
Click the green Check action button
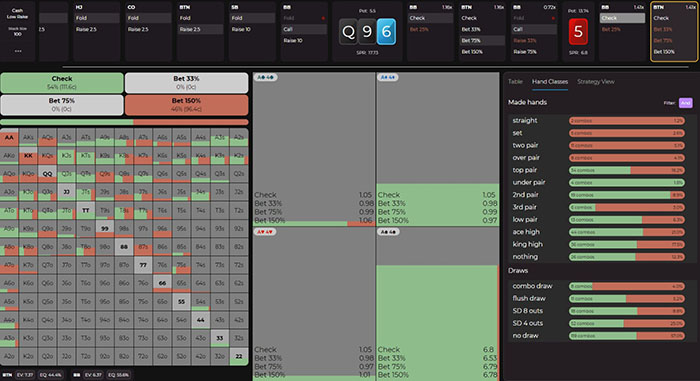(x=62, y=83)
